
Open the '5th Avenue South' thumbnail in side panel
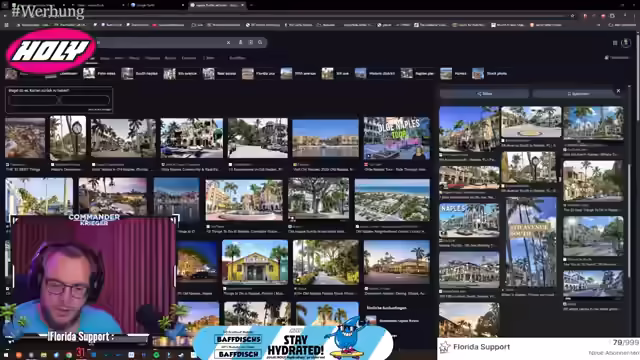click(x=531, y=242)
